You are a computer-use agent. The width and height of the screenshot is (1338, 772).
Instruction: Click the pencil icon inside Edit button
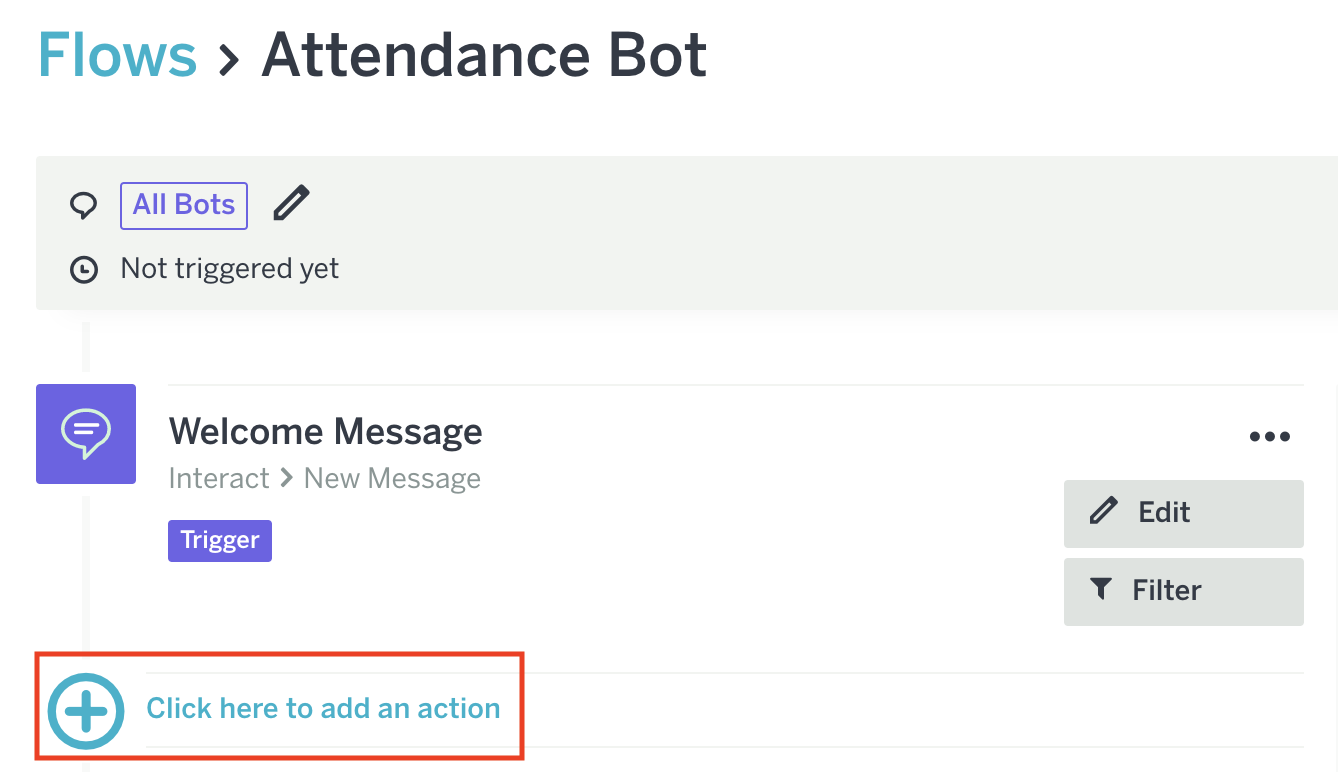click(1103, 512)
